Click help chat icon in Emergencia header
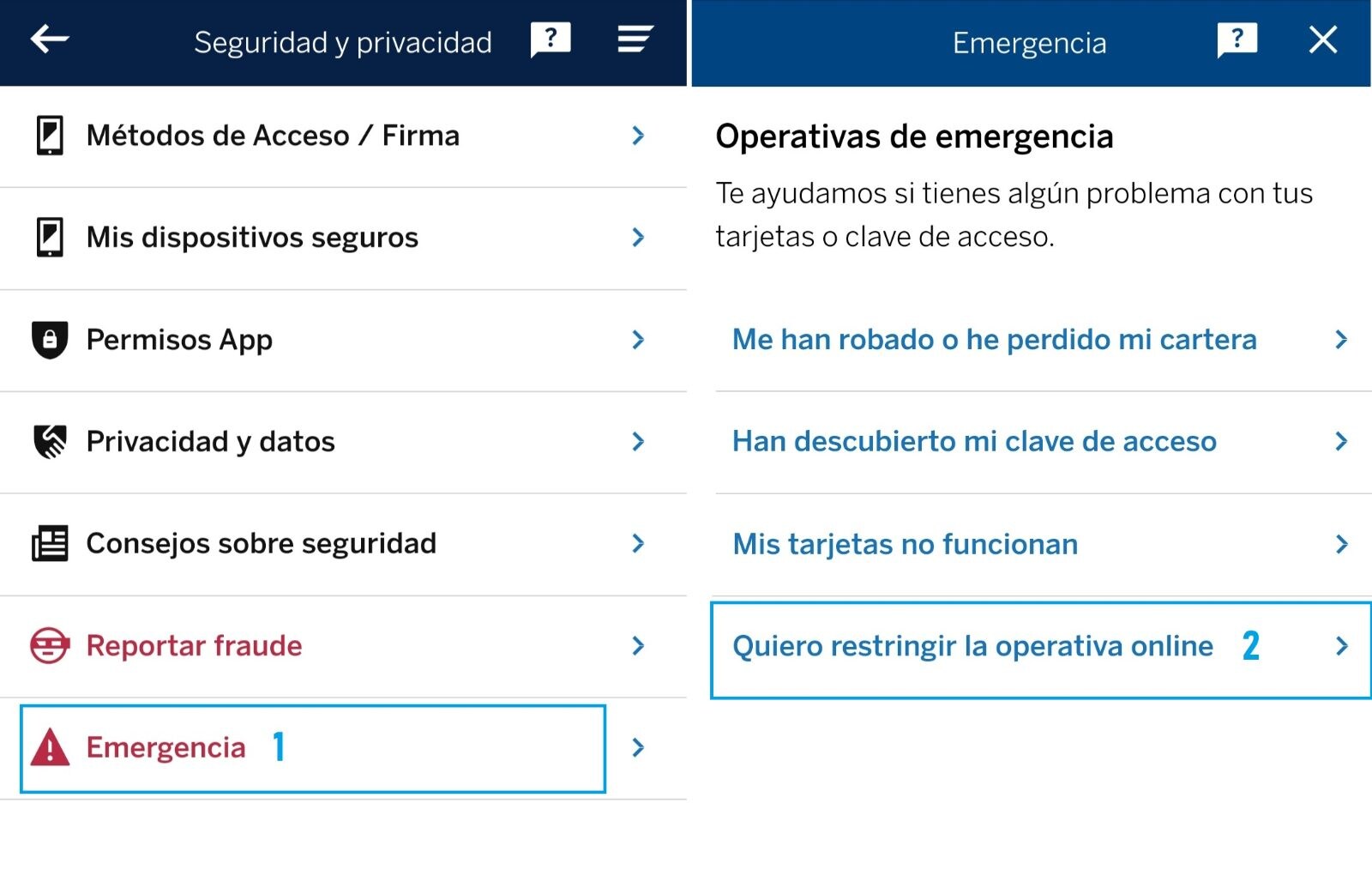This screenshot has height=888, width=1372. pyautogui.click(x=1237, y=39)
